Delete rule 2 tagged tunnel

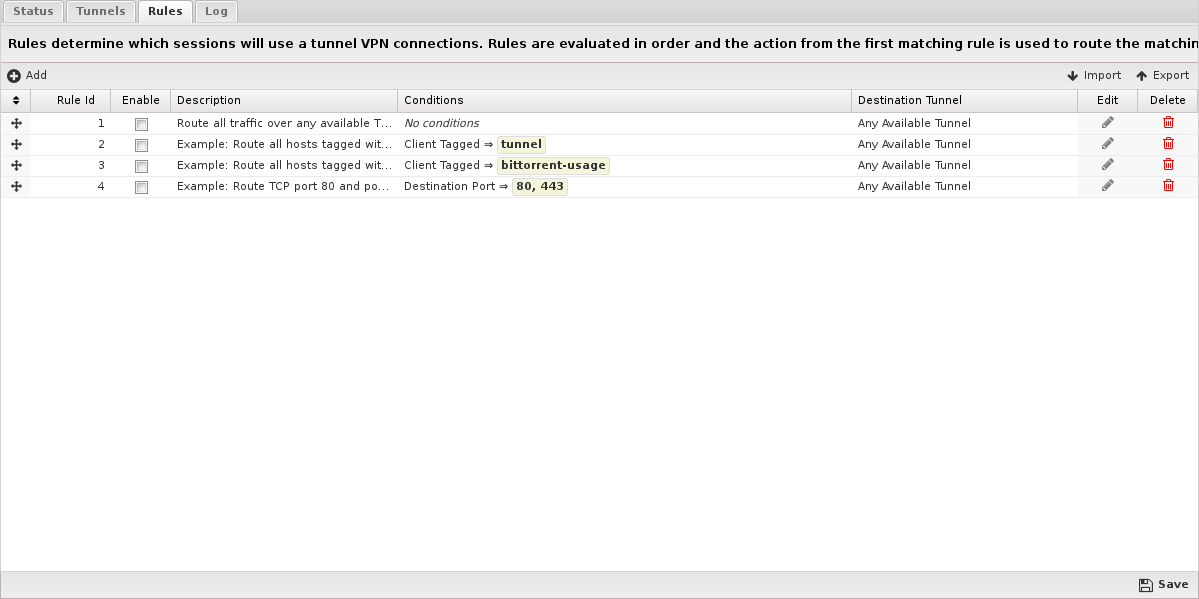1168,144
